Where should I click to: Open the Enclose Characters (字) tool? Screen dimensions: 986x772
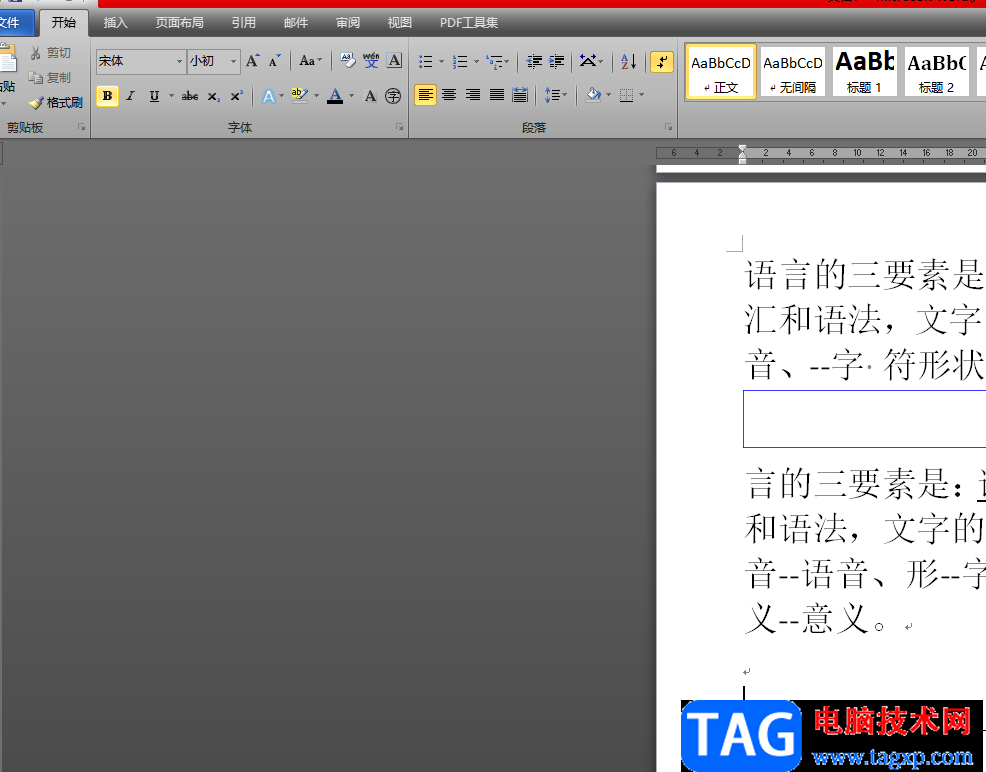[393, 96]
